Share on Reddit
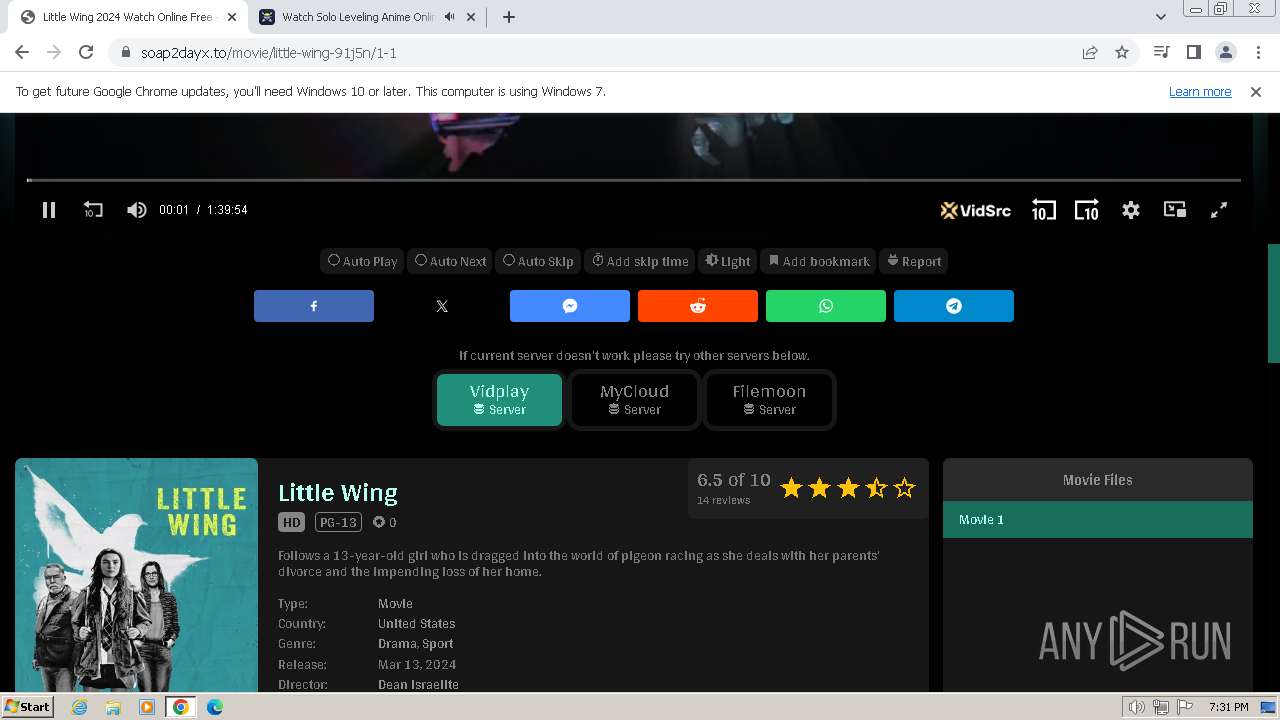Screen dimensions: 1280x720 click(x=698, y=306)
